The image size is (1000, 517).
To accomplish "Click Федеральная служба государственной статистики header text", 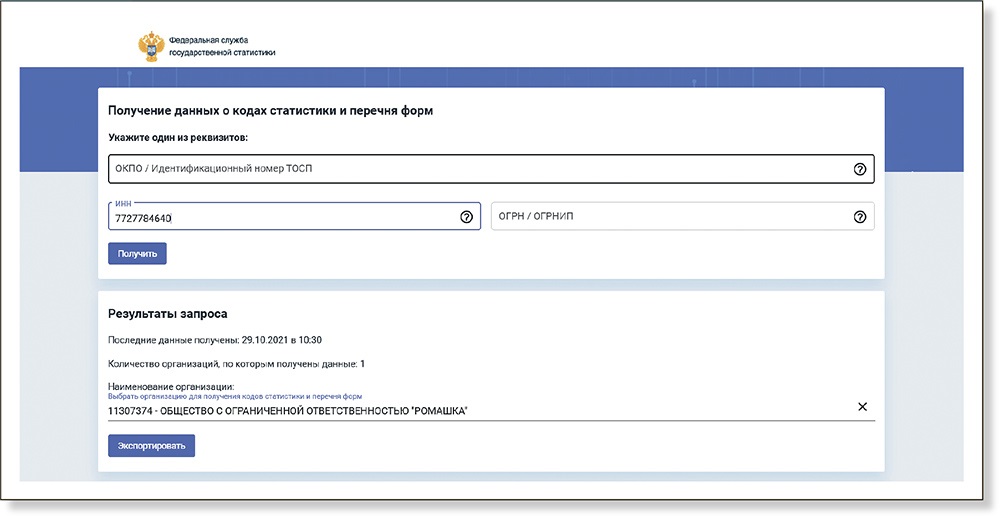I will click(221, 46).
